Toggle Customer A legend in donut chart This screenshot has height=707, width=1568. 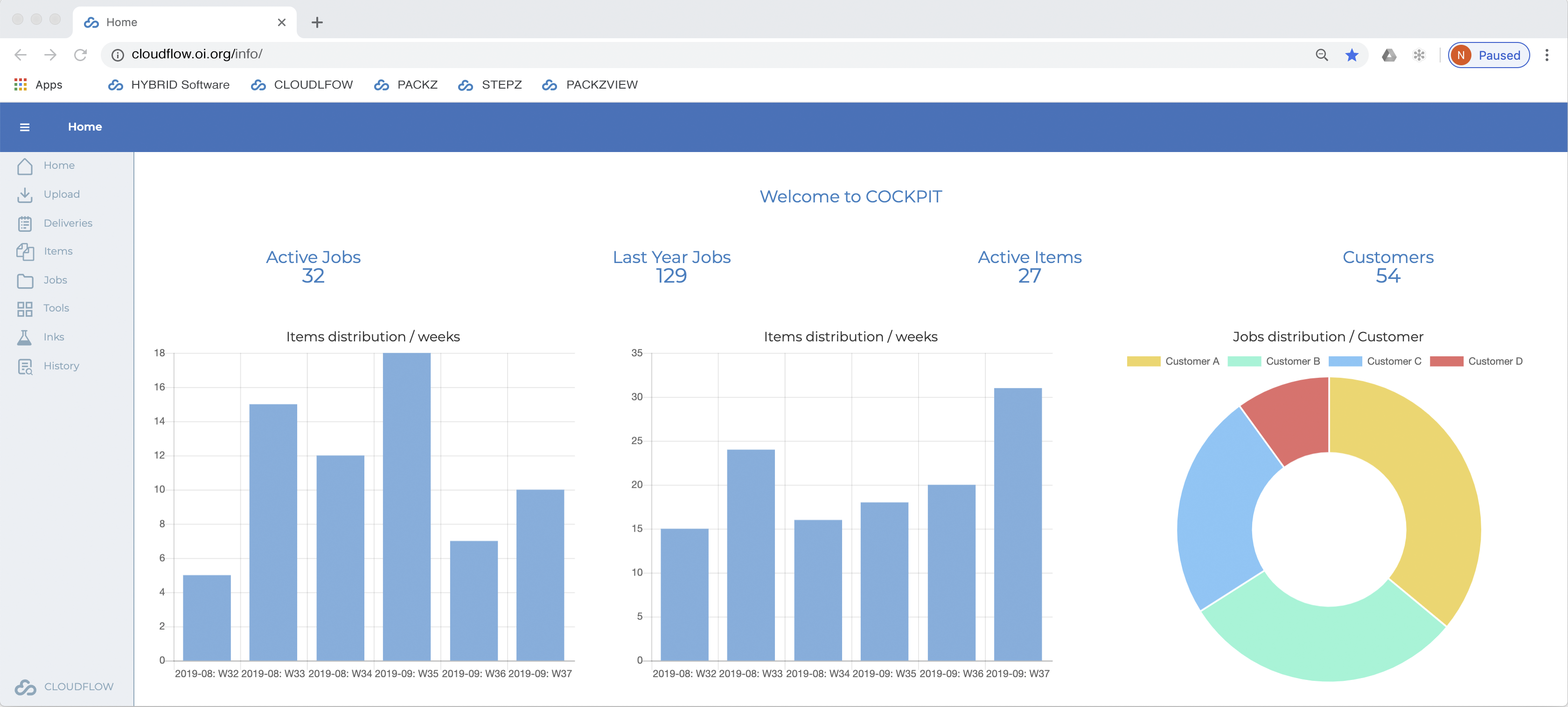coord(1173,361)
